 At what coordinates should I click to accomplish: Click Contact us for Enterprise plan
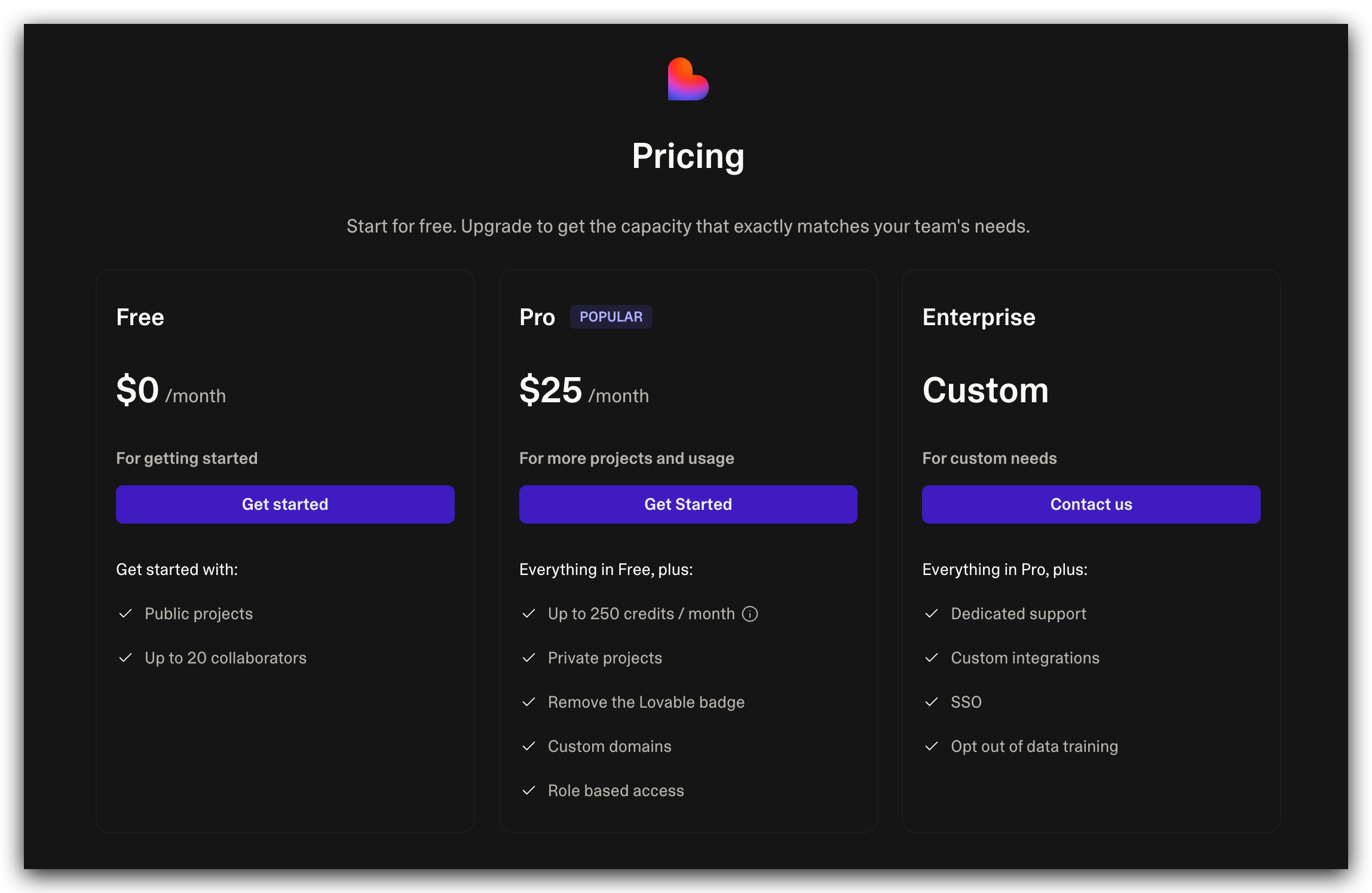1091,504
